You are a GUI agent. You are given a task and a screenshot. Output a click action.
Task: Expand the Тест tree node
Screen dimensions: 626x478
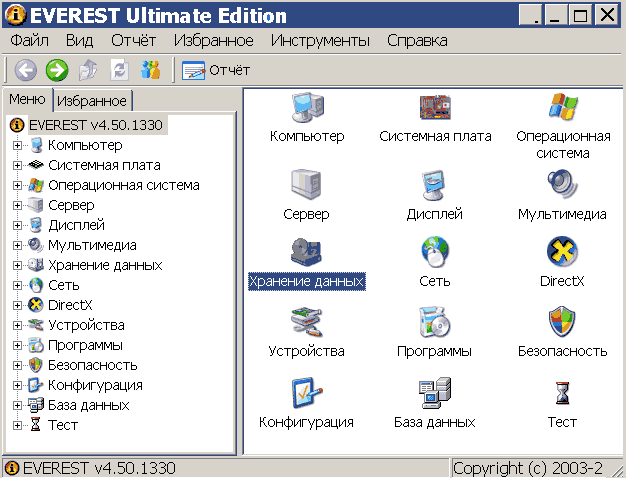pos(17,425)
